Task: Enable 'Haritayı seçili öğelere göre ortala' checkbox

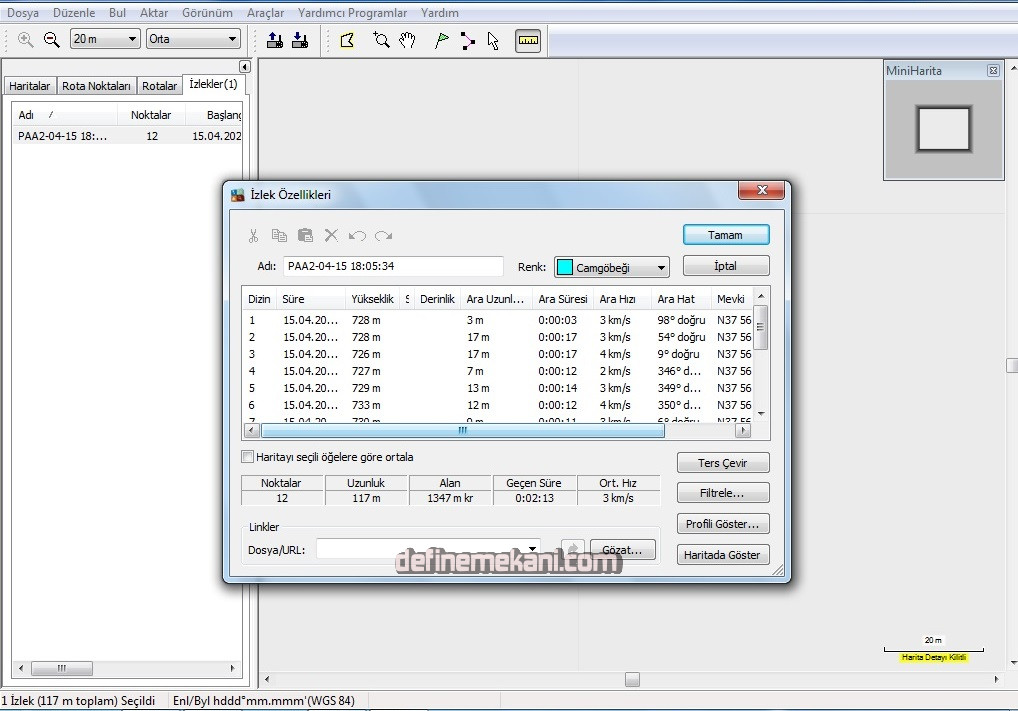Action: [248, 457]
